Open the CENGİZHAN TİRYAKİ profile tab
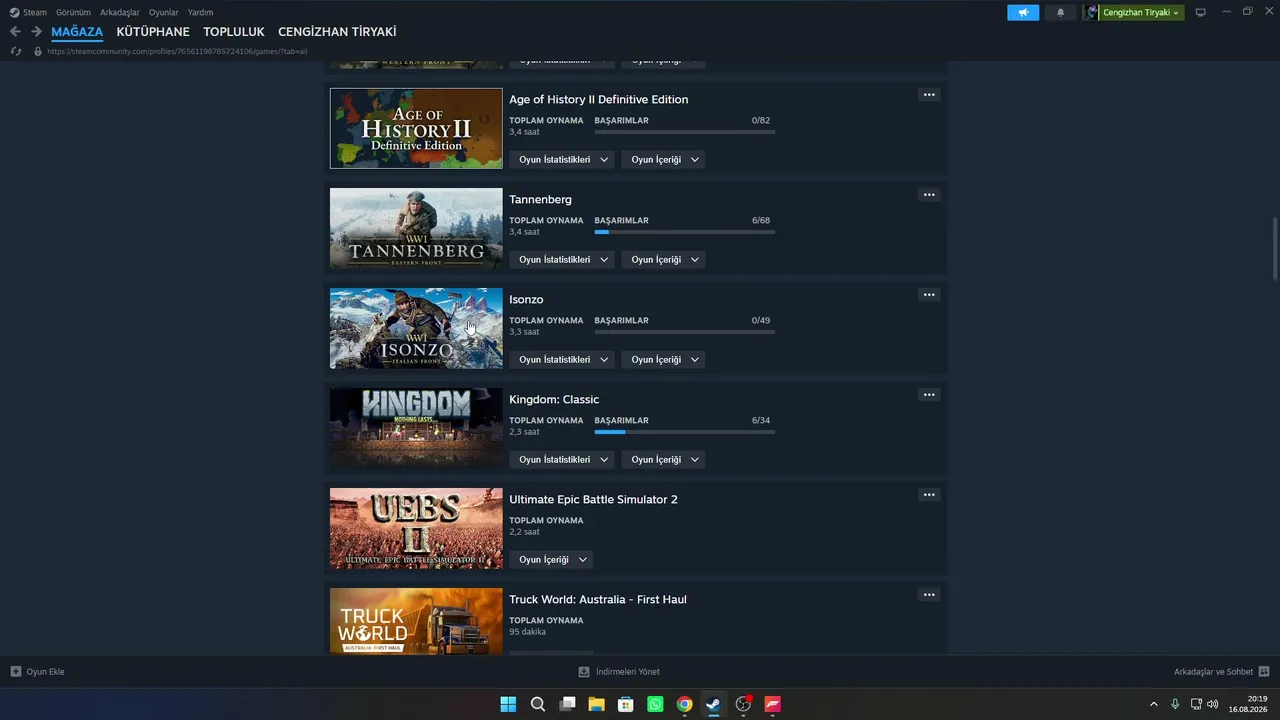 pyautogui.click(x=337, y=32)
